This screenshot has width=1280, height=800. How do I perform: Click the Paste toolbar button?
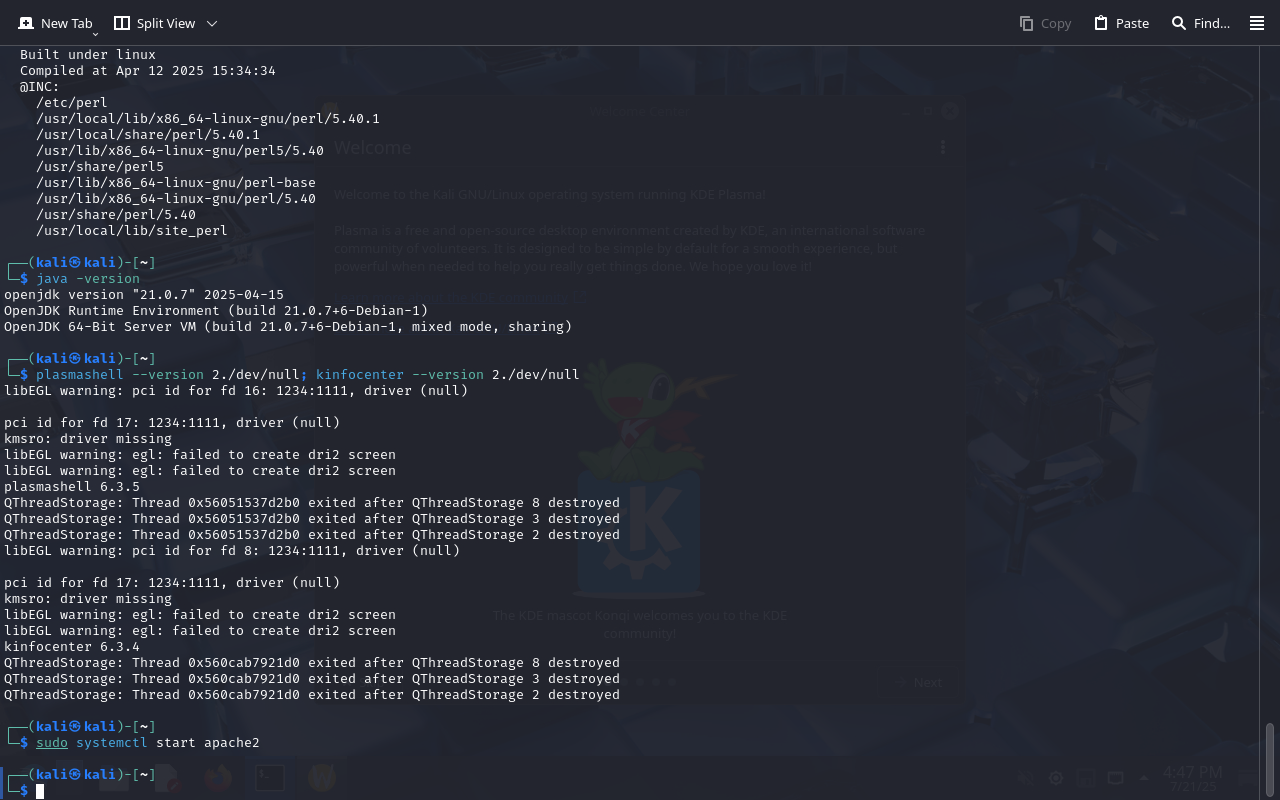tap(1121, 23)
